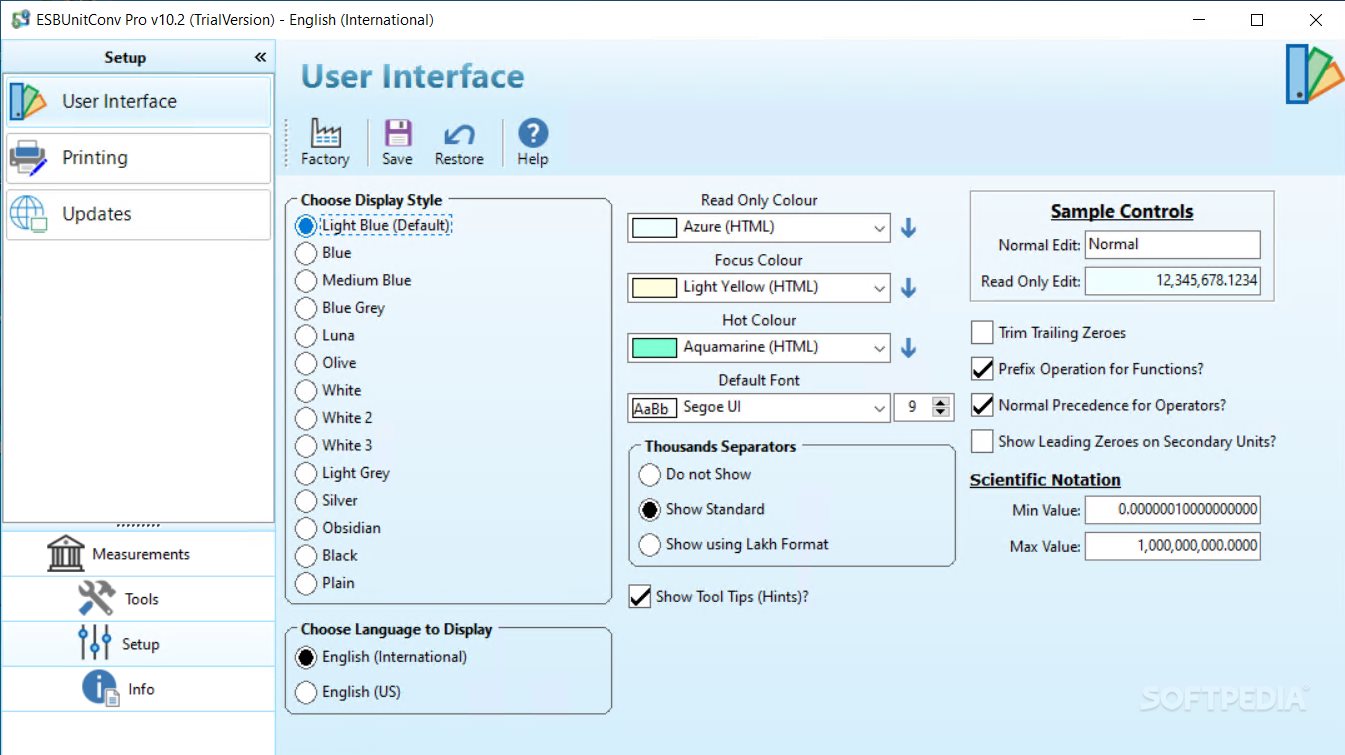
Task: Click the blue arrow beside Read Only Colour
Action: [909, 228]
